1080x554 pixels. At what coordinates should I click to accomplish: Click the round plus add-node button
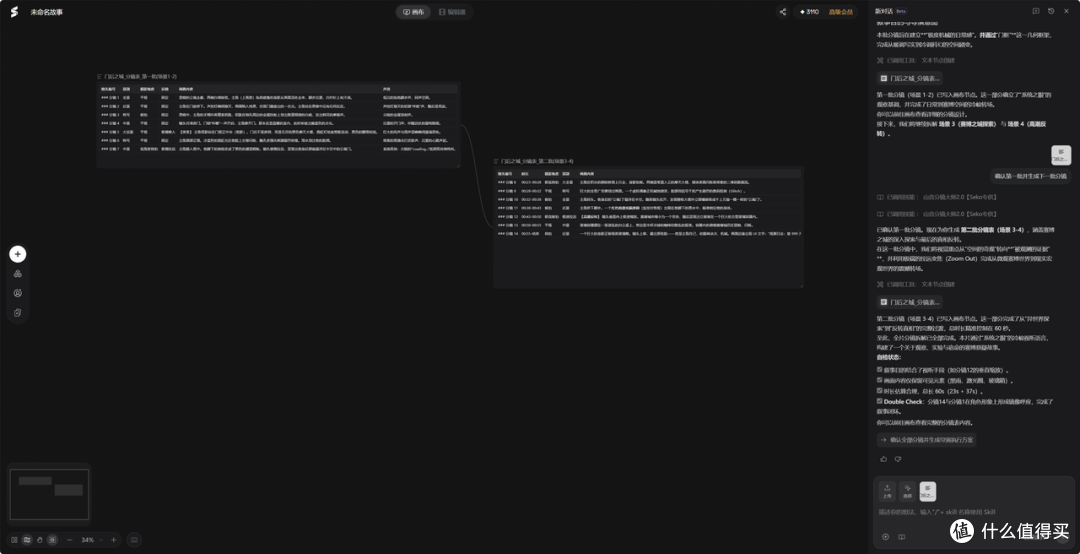[18, 254]
